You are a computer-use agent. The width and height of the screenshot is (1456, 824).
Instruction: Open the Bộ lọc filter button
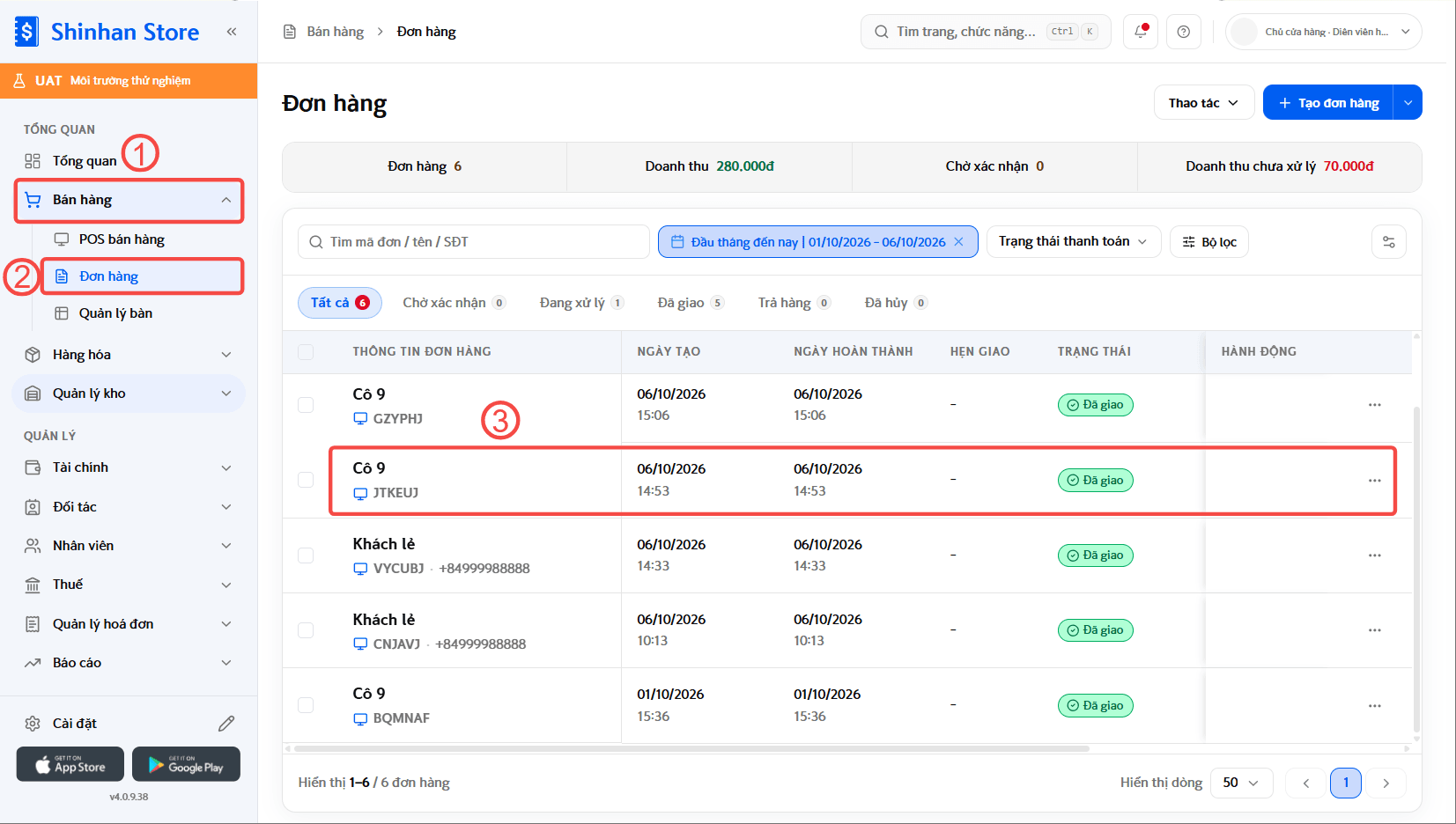pos(1209,242)
